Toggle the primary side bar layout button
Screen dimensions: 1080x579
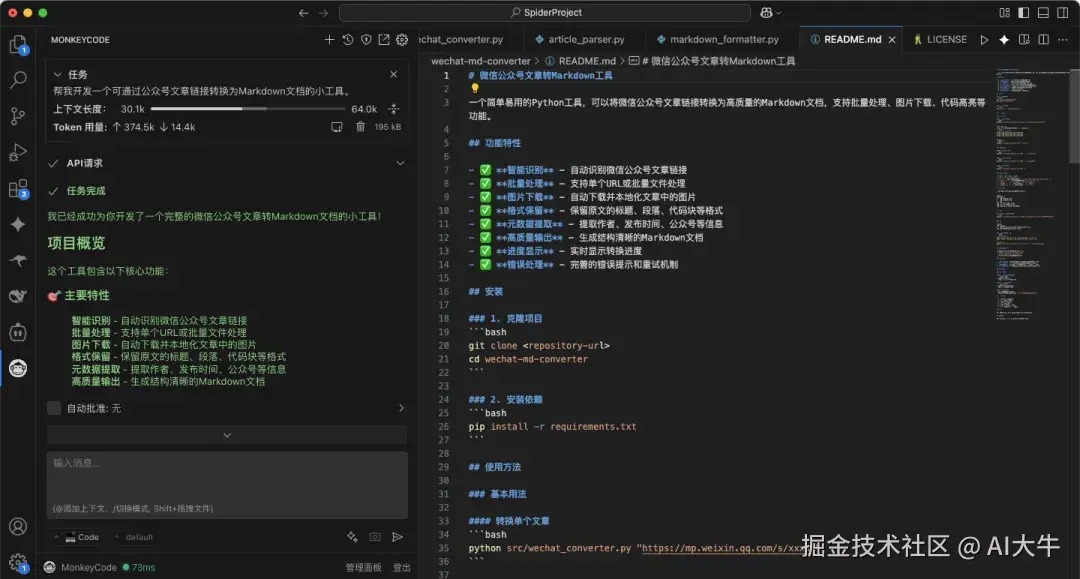[1024, 13]
